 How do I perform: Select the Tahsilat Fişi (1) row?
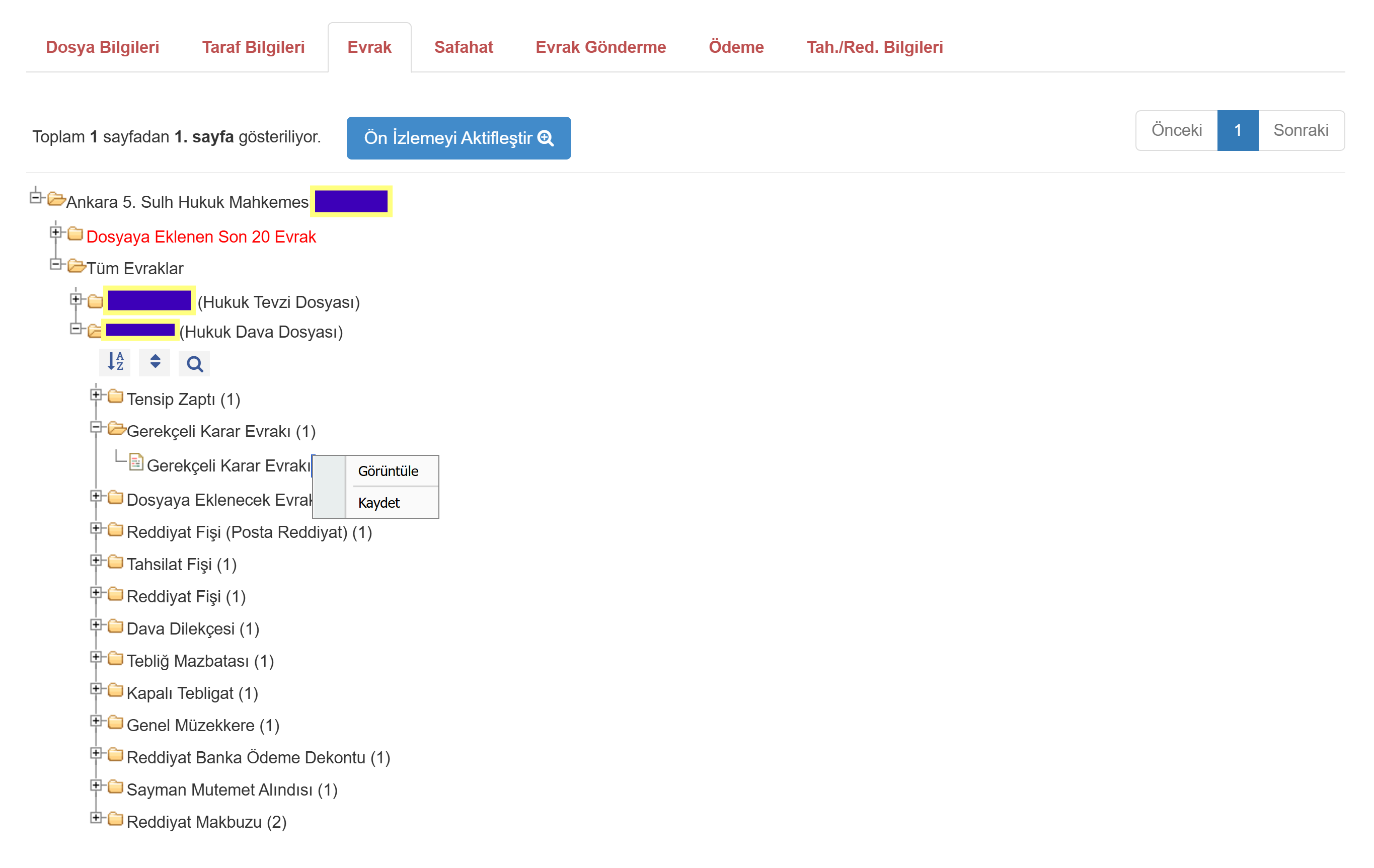point(182,565)
